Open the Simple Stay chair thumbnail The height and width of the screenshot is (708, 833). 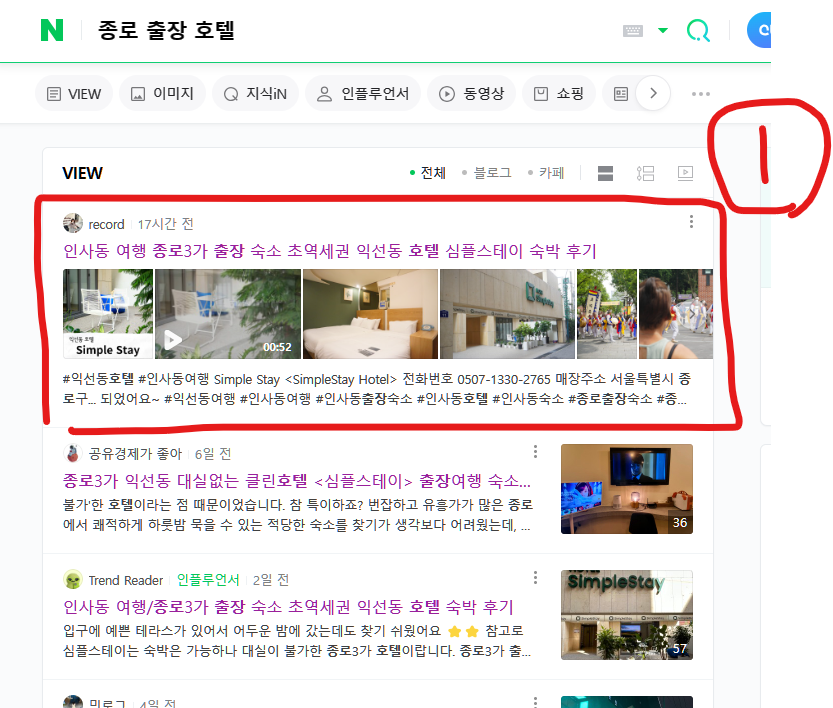[108, 314]
